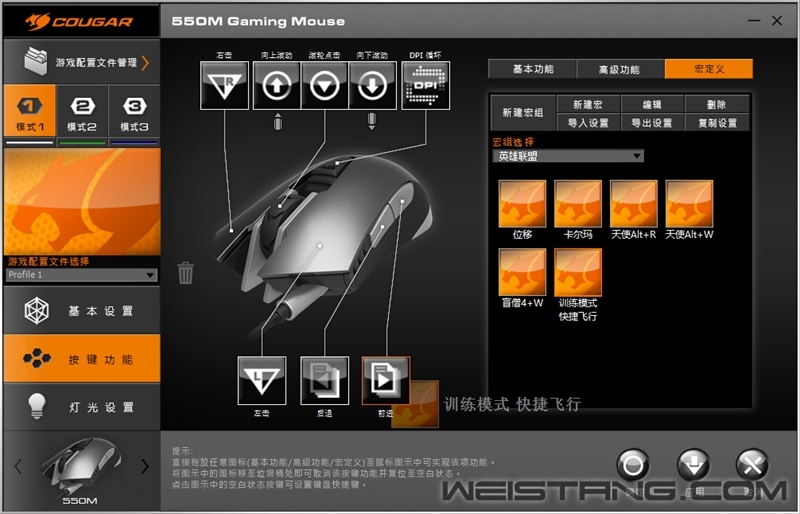Select the 卡尔玛 macro icon
This screenshot has height=514, width=800.
click(x=578, y=204)
